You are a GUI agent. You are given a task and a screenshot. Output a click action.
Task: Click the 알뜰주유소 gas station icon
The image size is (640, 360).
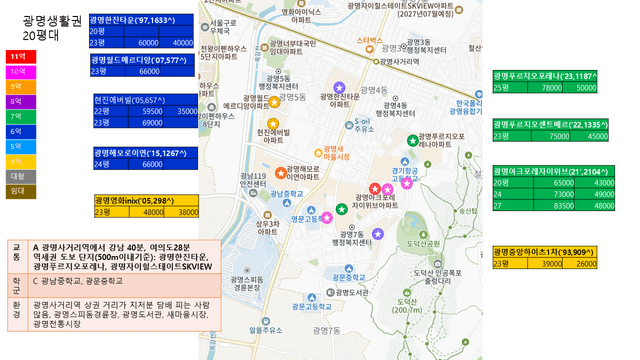(x=266, y=321)
